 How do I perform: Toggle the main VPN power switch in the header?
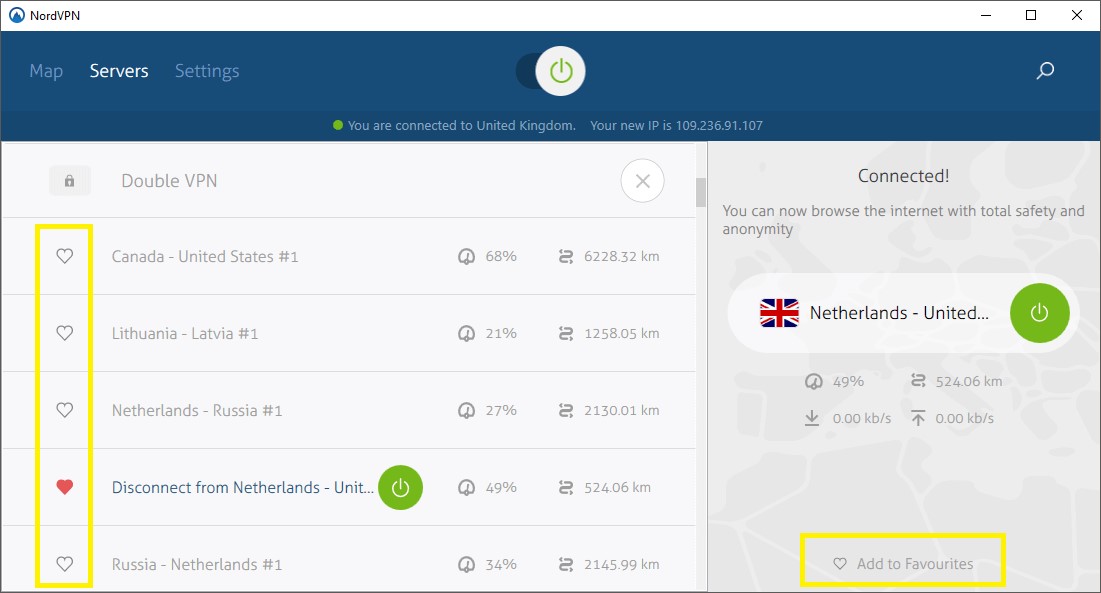(550, 71)
